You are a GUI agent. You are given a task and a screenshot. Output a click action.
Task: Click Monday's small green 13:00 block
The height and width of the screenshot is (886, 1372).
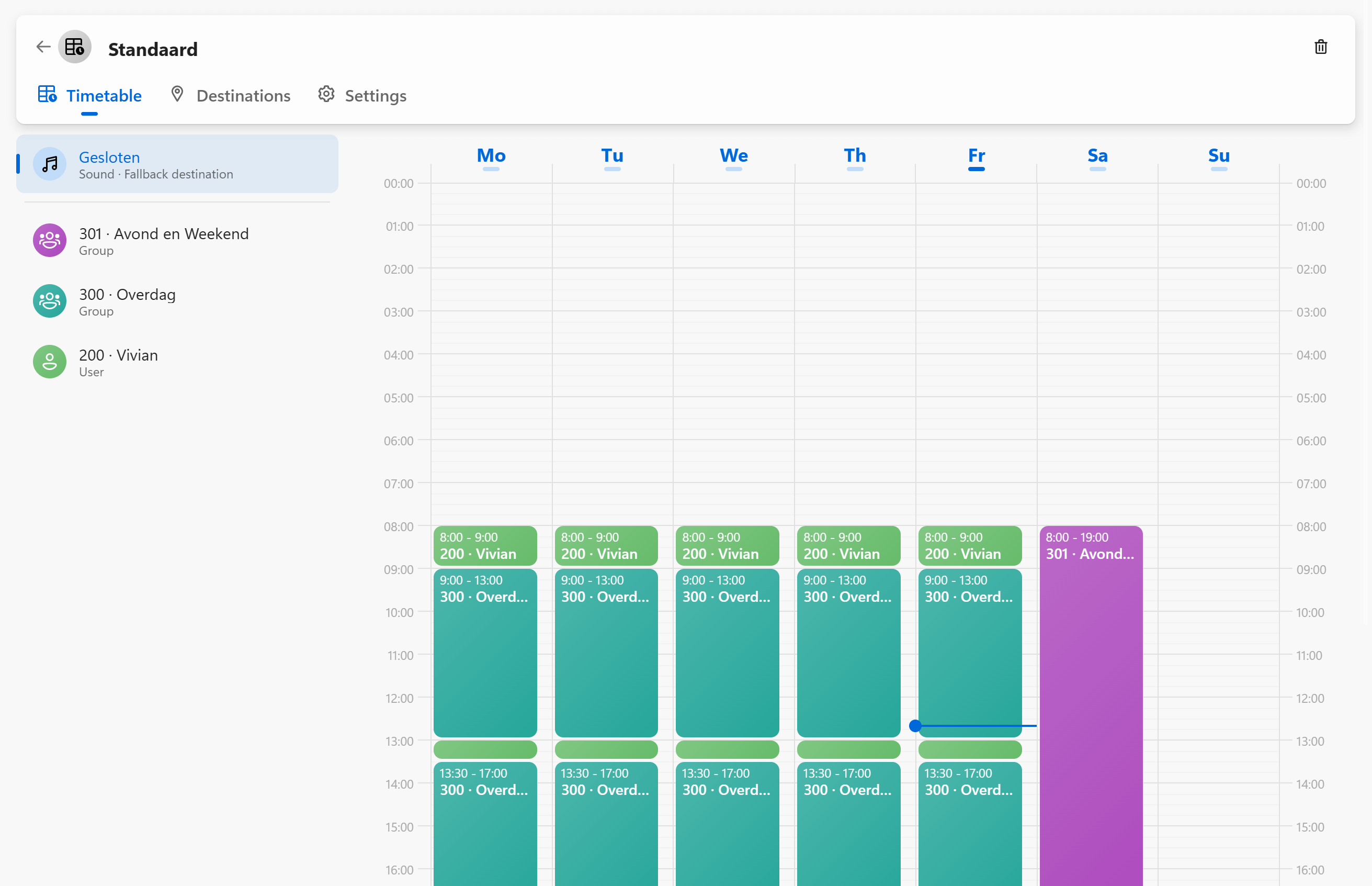point(485,749)
